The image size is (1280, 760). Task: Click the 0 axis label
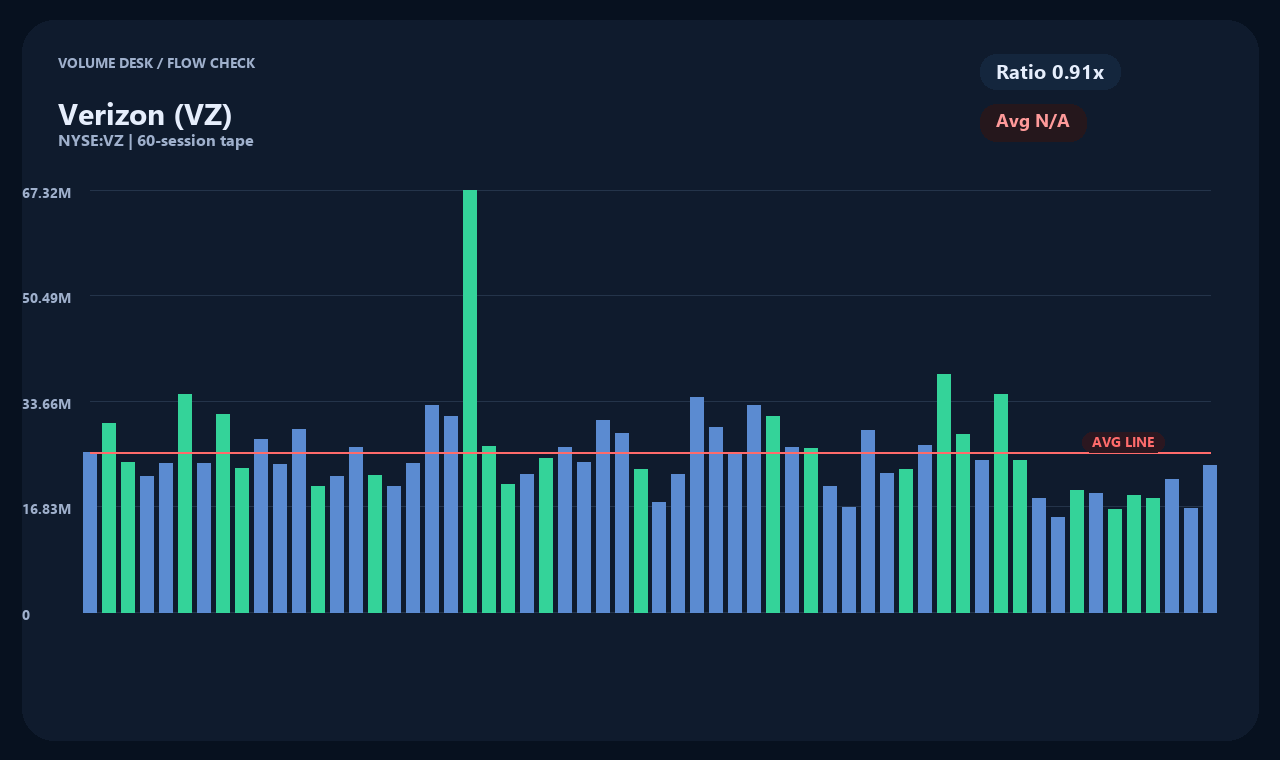pos(26,615)
